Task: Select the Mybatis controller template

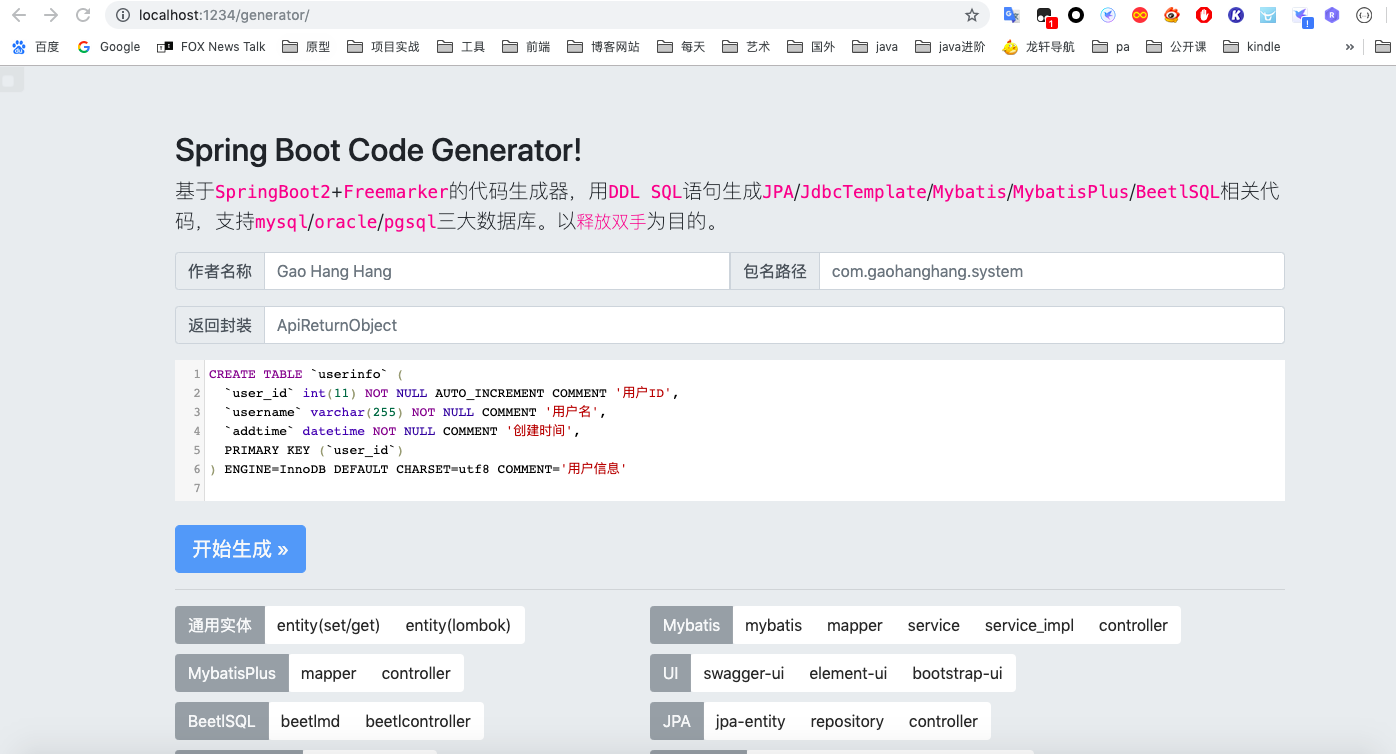Action: point(1133,625)
